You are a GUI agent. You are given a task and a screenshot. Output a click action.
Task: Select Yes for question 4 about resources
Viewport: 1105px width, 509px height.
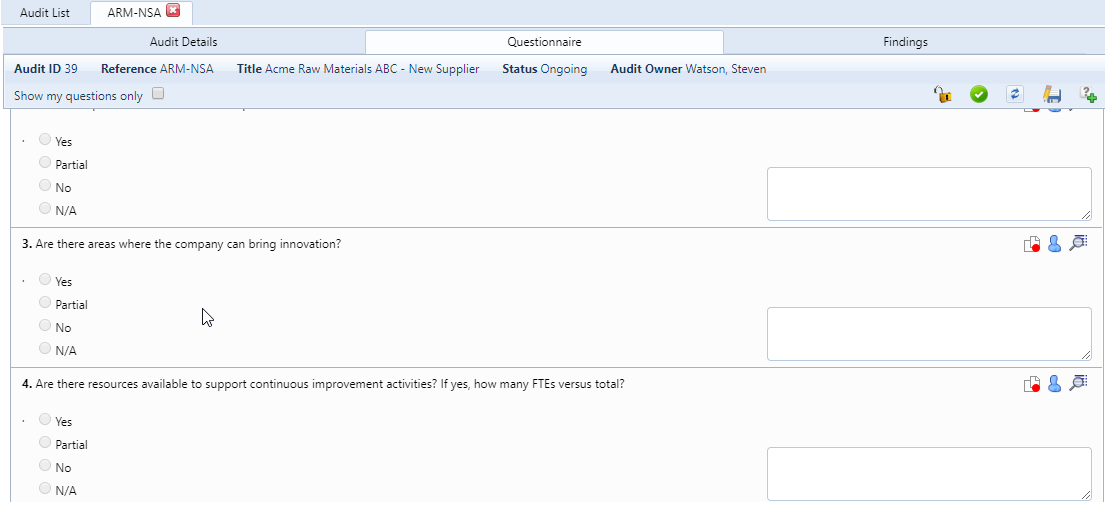click(x=45, y=419)
